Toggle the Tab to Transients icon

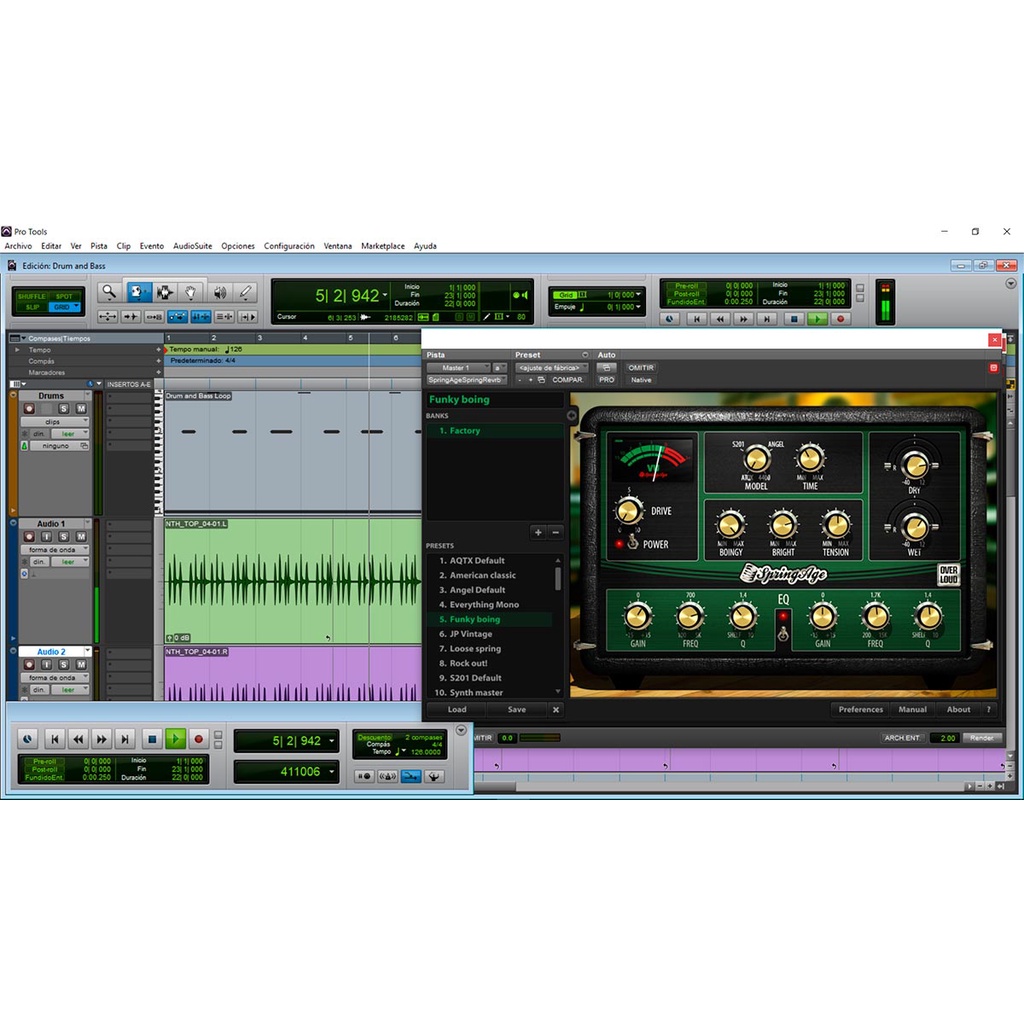coord(131,317)
